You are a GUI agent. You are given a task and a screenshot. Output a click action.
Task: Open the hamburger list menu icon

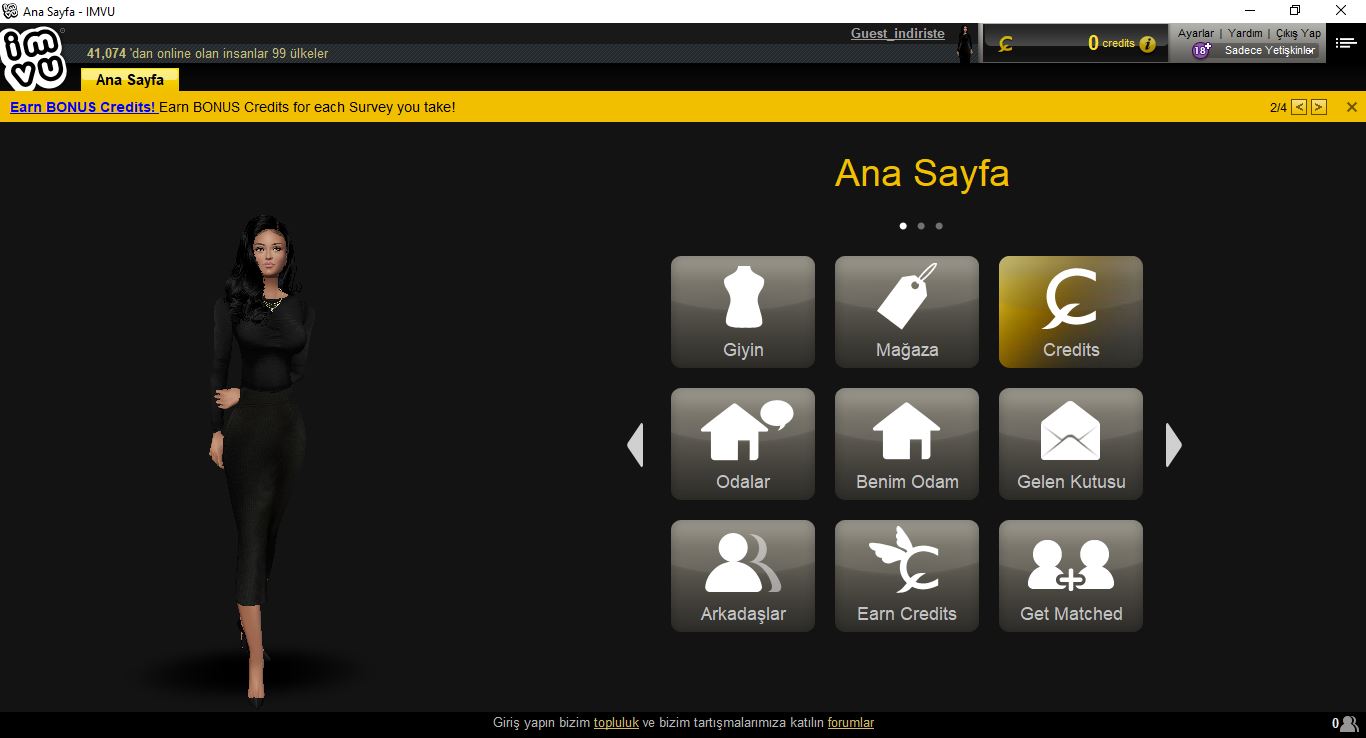(x=1346, y=43)
